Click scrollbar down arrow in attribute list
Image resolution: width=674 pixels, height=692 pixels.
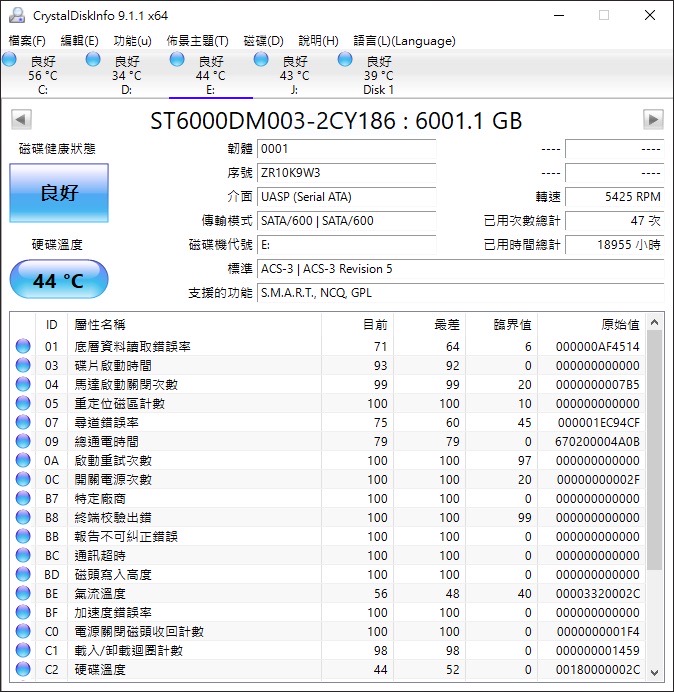(655, 672)
